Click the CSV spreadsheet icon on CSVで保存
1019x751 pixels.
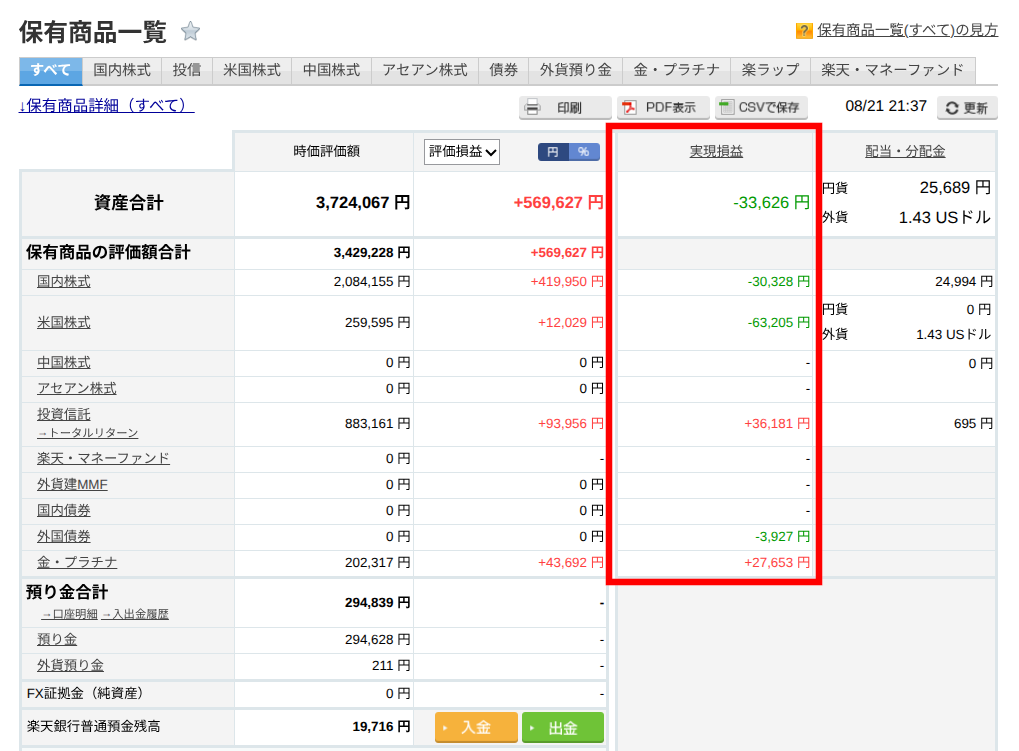pyautogui.click(x=727, y=107)
